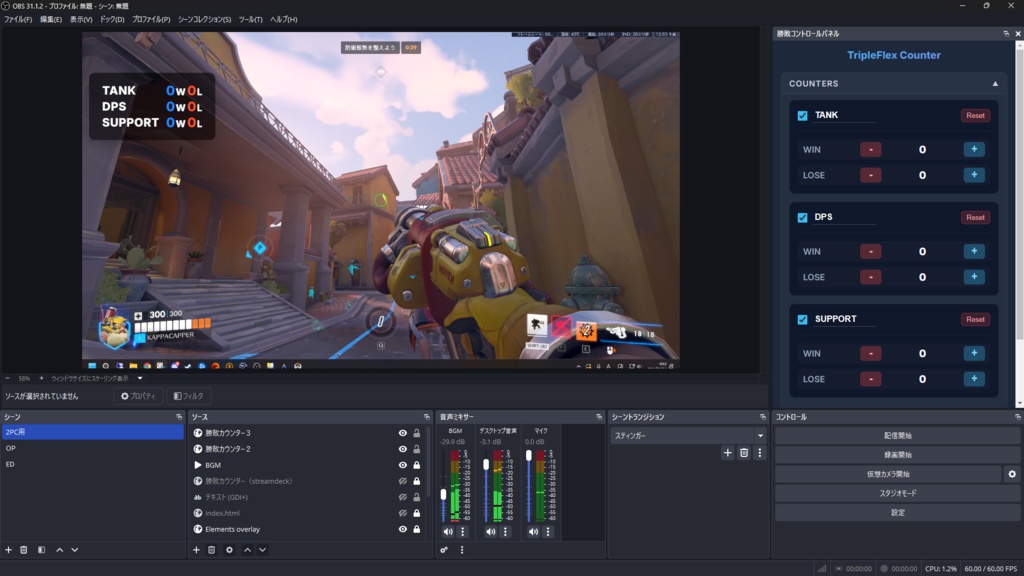Click 録画開始 to start recording
Screen dimensions: 1024x576
[897, 455]
